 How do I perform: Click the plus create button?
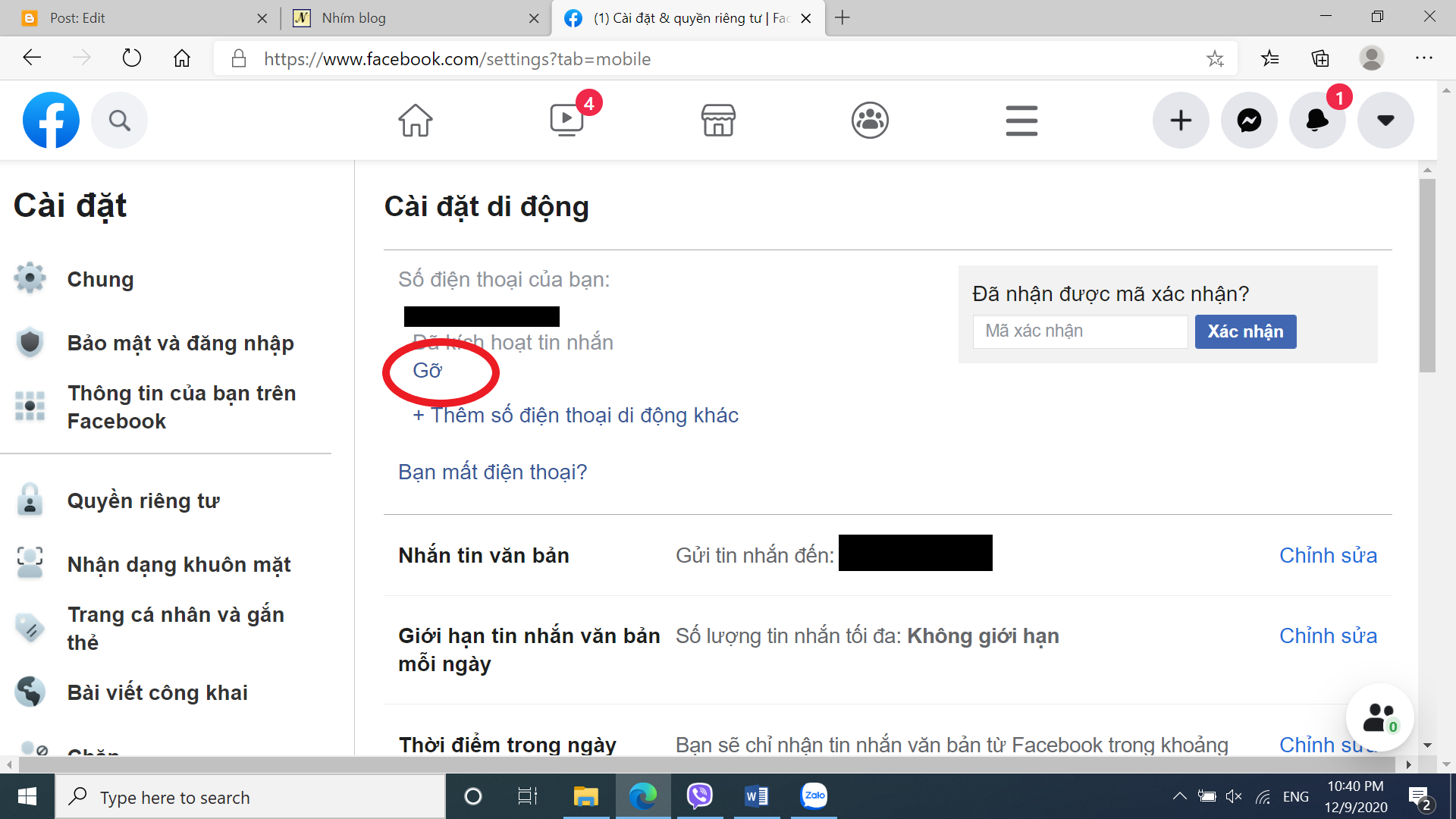click(1181, 120)
